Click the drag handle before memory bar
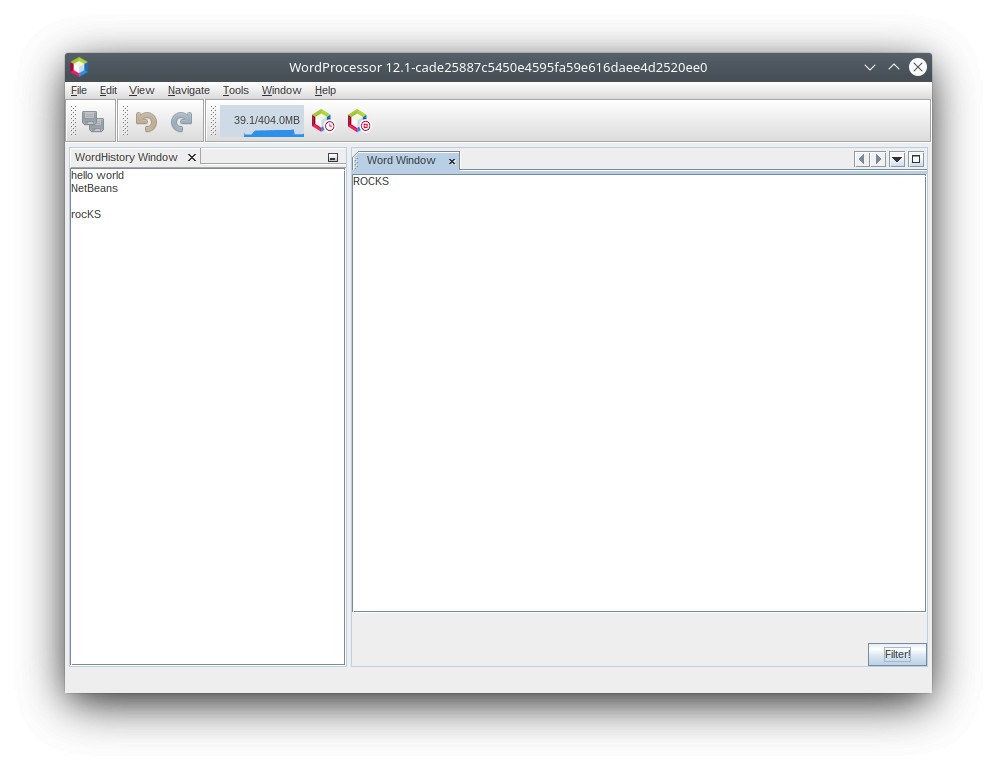The image size is (997, 770). click(214, 121)
